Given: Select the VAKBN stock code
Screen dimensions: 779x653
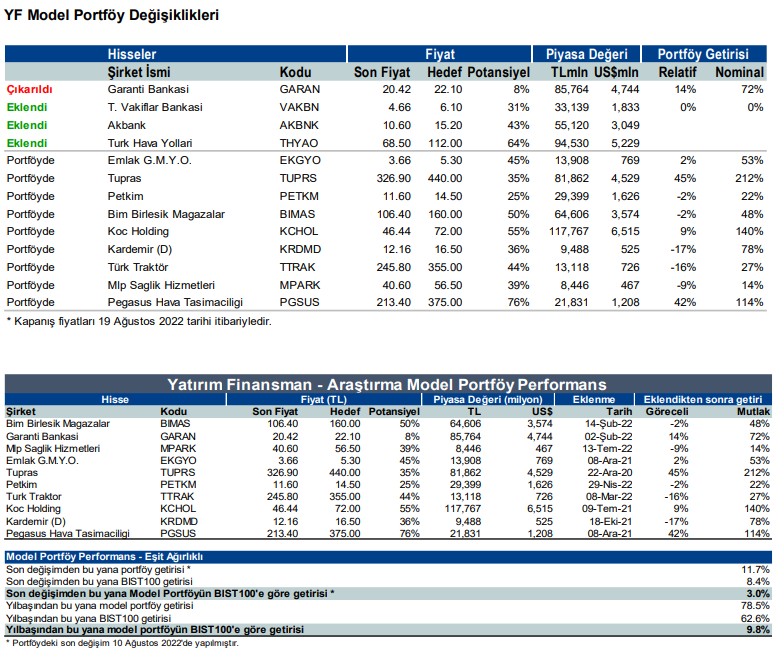Looking at the screenshot, I should pos(299,107).
